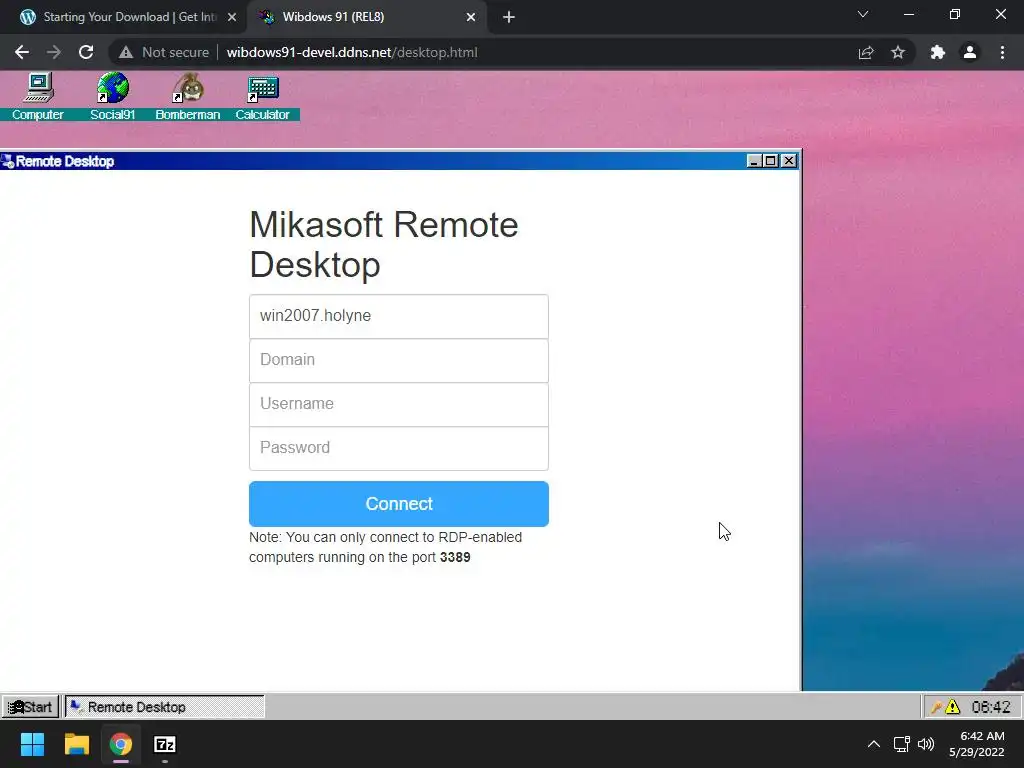
Task: Close the Remote Desktop window
Action: tap(789, 161)
